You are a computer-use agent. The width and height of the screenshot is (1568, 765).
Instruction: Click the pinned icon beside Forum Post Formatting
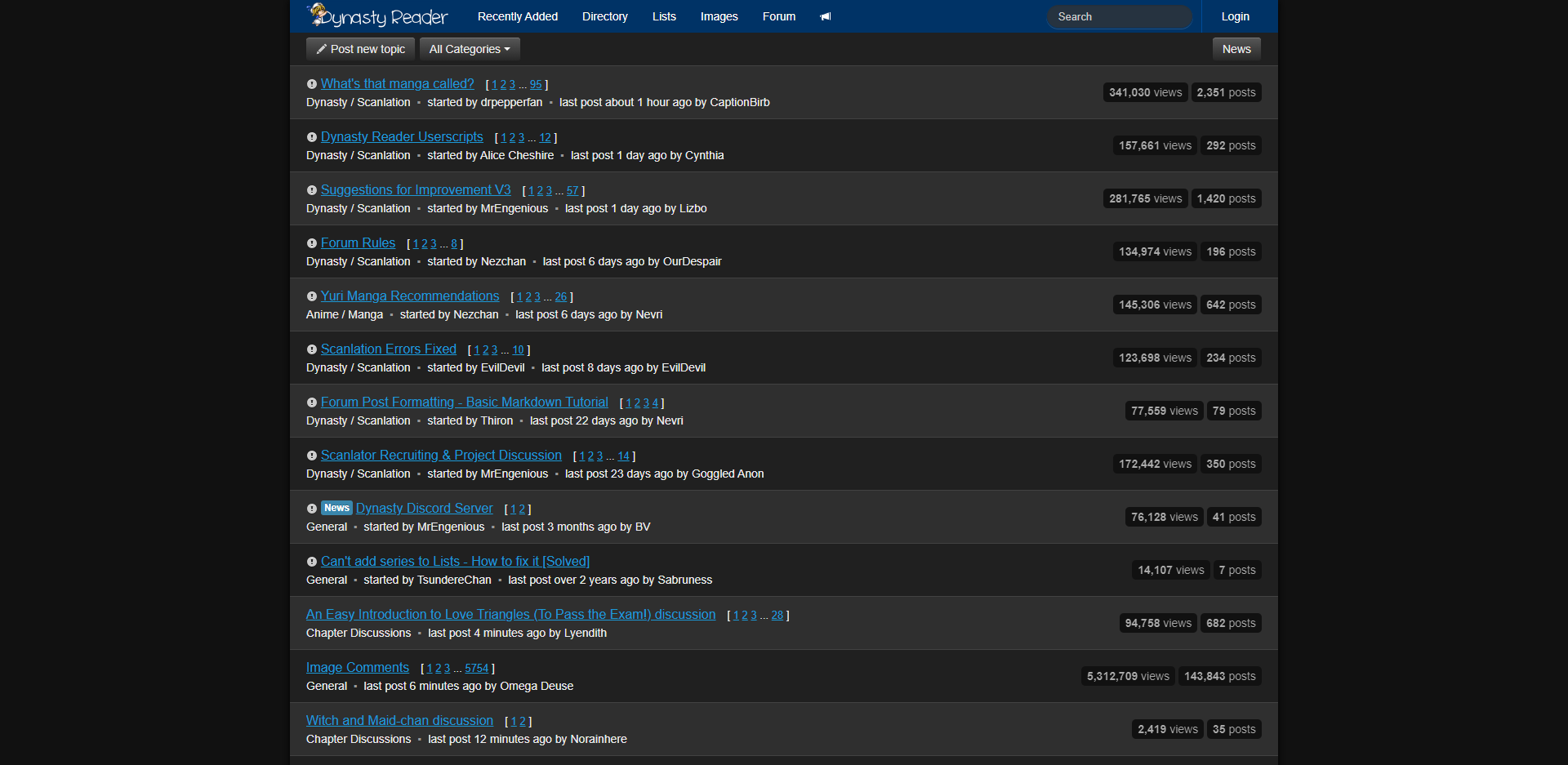311,403
